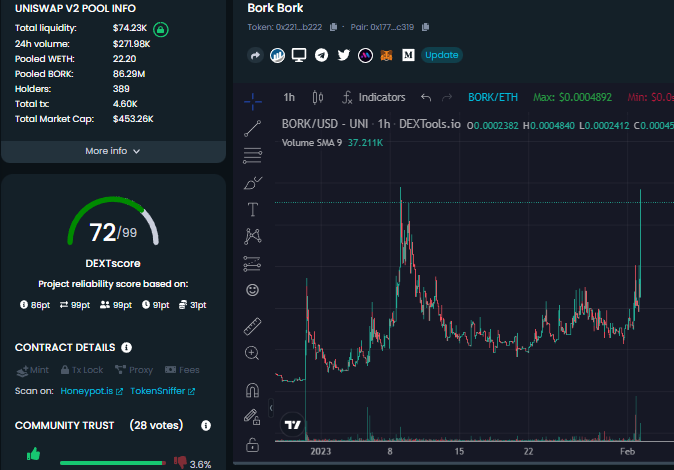Activate the zoom in tool
674x470 pixels.
click(x=252, y=353)
